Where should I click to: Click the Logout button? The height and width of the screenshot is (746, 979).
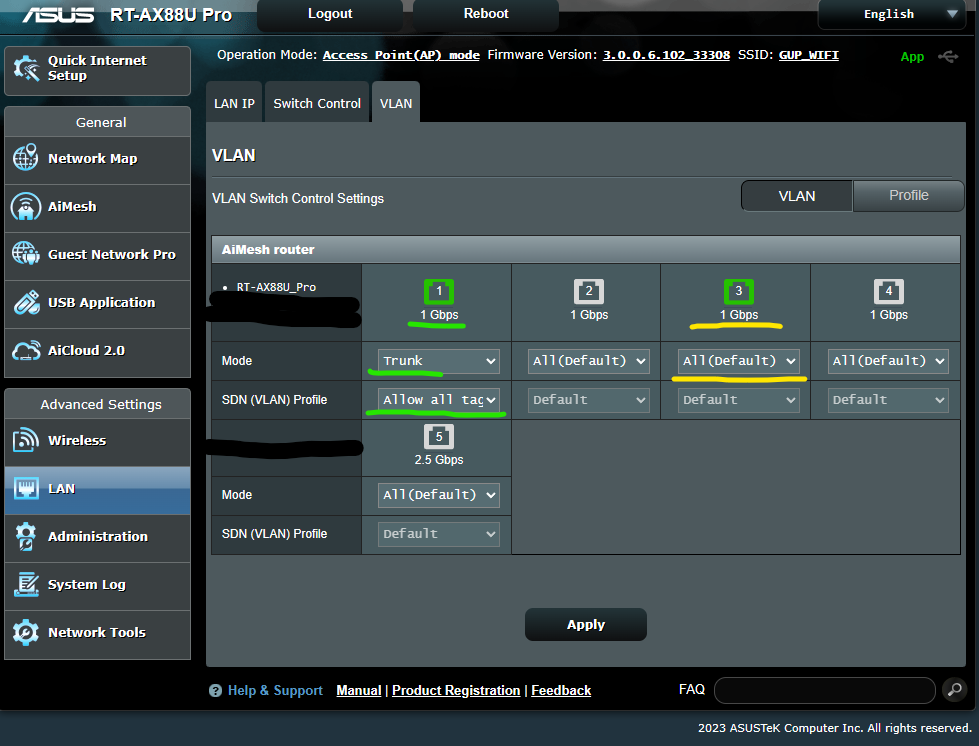tap(330, 14)
